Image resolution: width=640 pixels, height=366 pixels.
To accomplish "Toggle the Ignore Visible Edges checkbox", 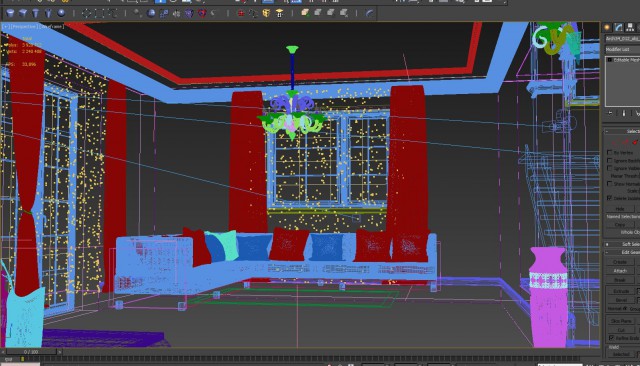I will click(609, 168).
